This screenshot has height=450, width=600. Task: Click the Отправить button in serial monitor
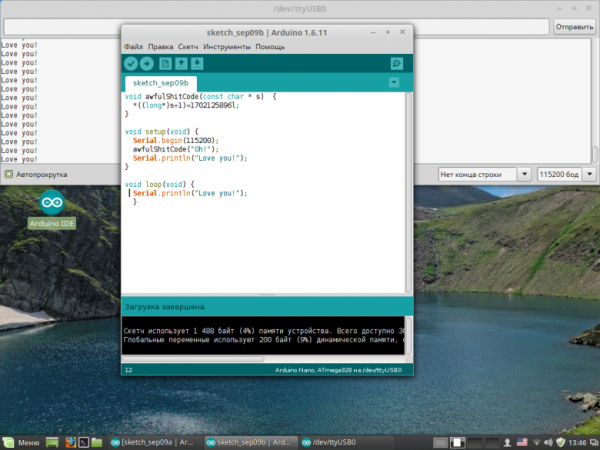tap(574, 27)
